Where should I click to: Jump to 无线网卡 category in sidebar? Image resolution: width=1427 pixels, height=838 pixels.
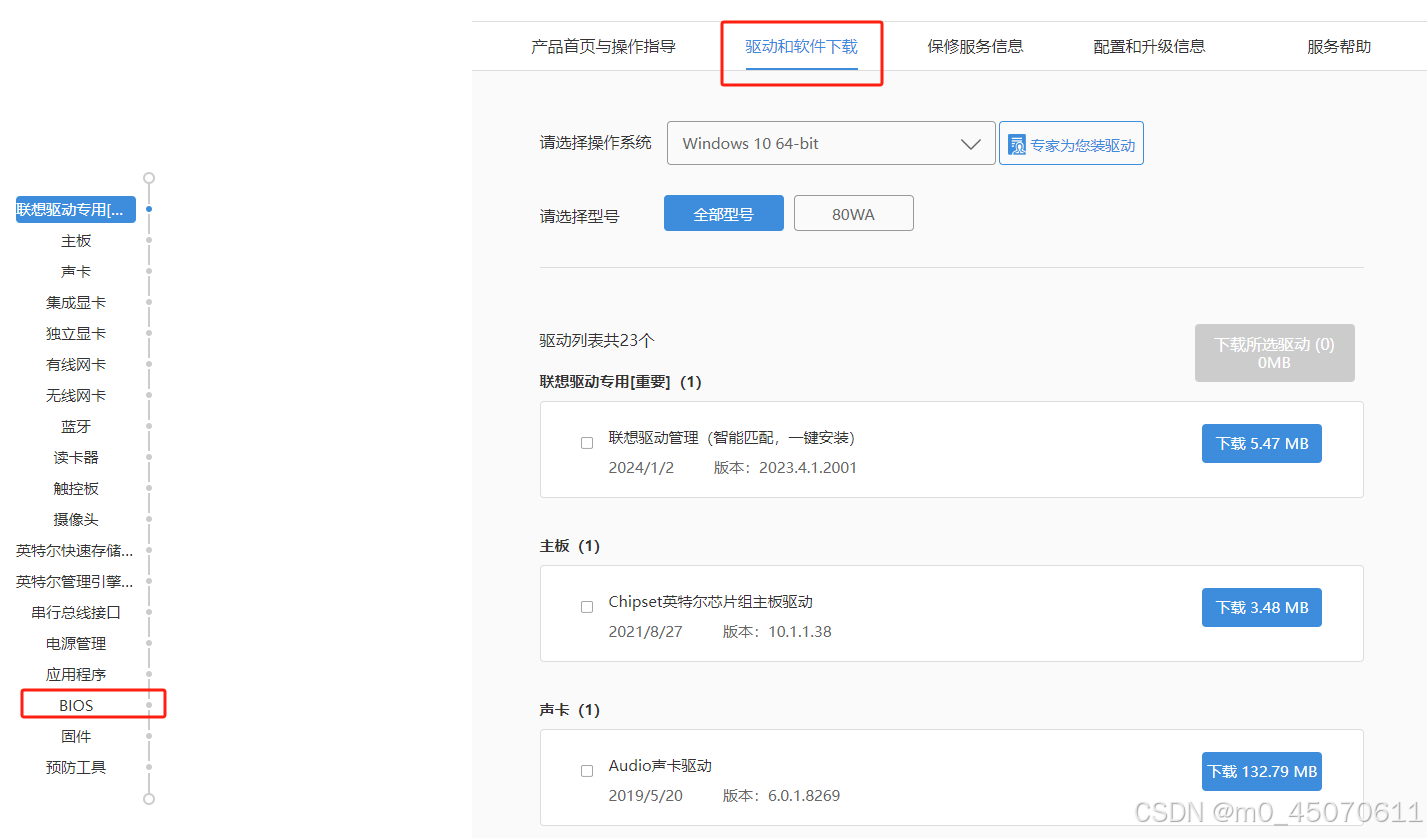tap(76, 396)
